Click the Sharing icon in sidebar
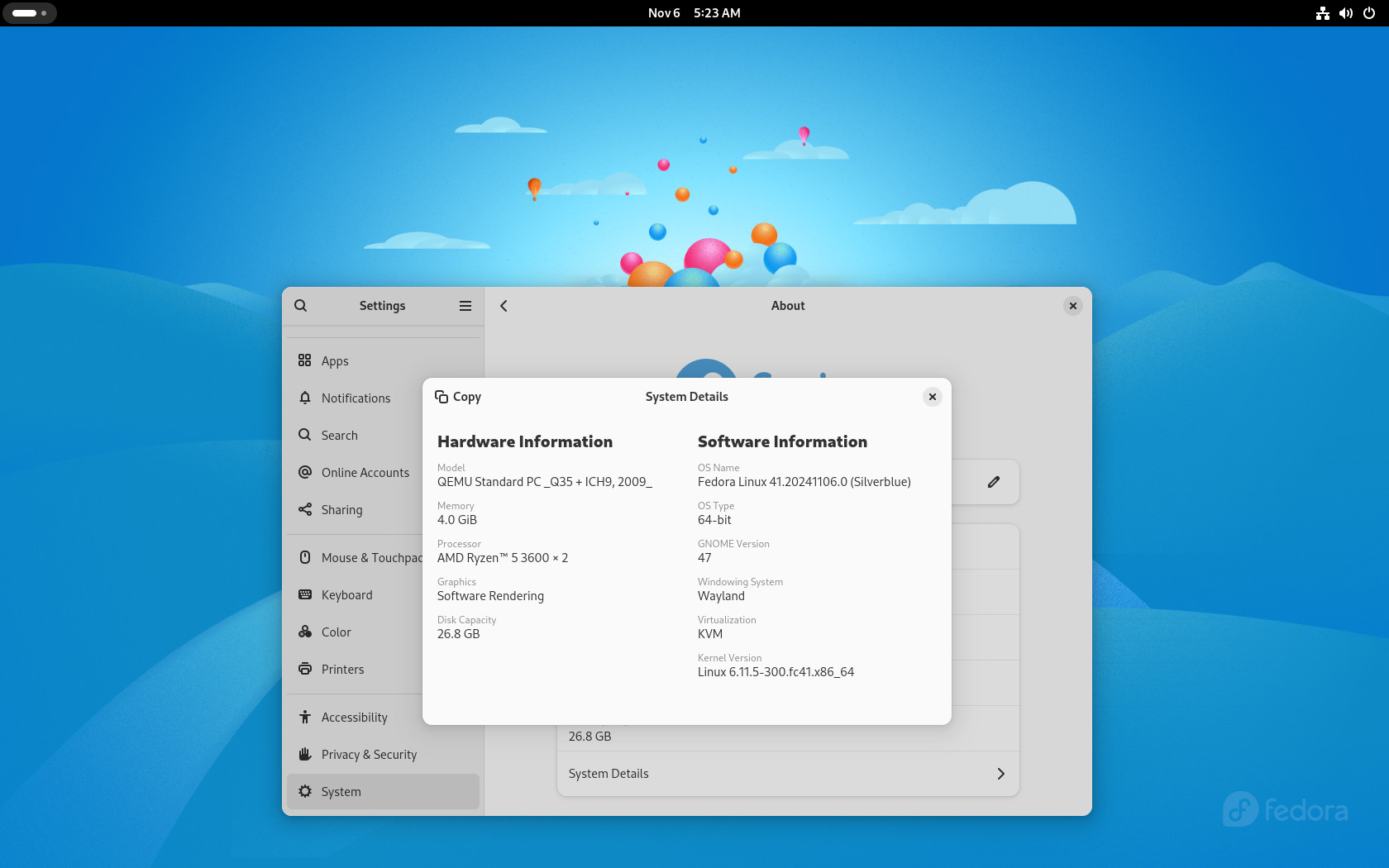 (x=305, y=509)
